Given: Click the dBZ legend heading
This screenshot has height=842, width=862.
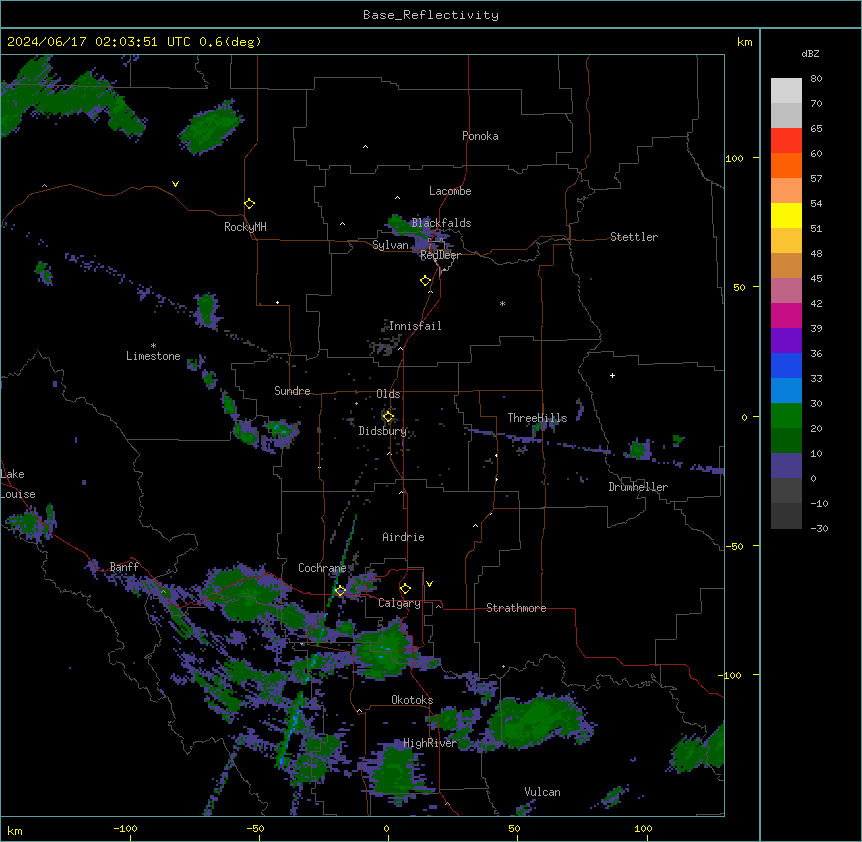Looking at the screenshot, I should coord(810,53).
